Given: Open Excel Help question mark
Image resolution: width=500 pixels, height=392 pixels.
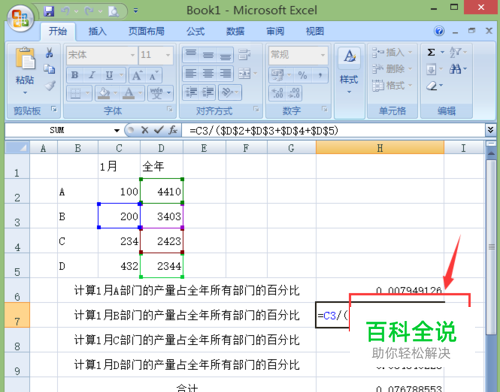Looking at the screenshot, I should (439, 31).
